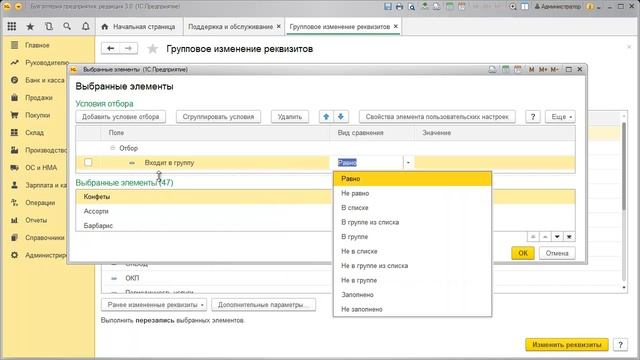Click the info icon next to Администратор

590,7
